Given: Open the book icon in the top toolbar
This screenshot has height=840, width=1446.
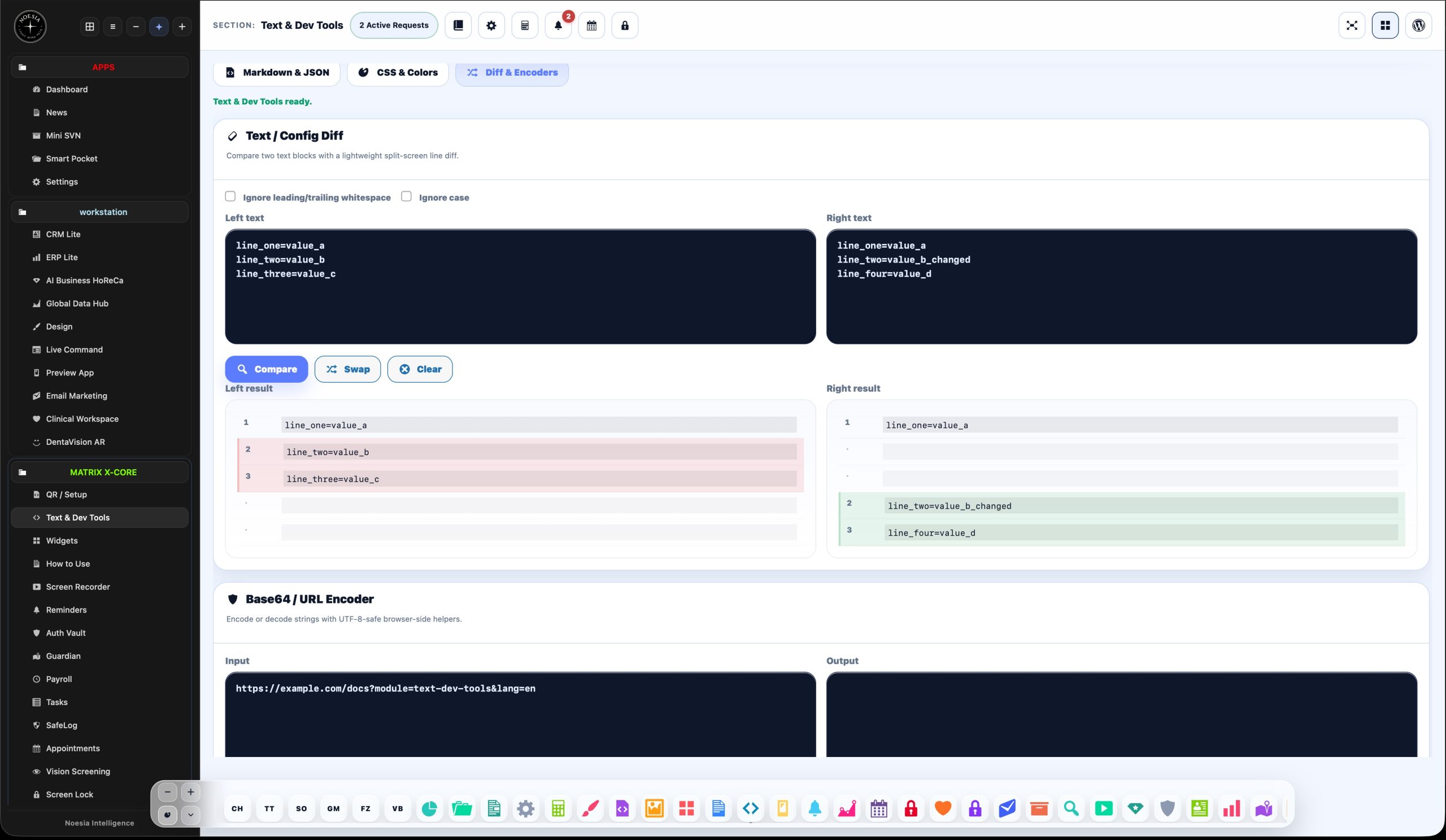Looking at the screenshot, I should pos(458,25).
